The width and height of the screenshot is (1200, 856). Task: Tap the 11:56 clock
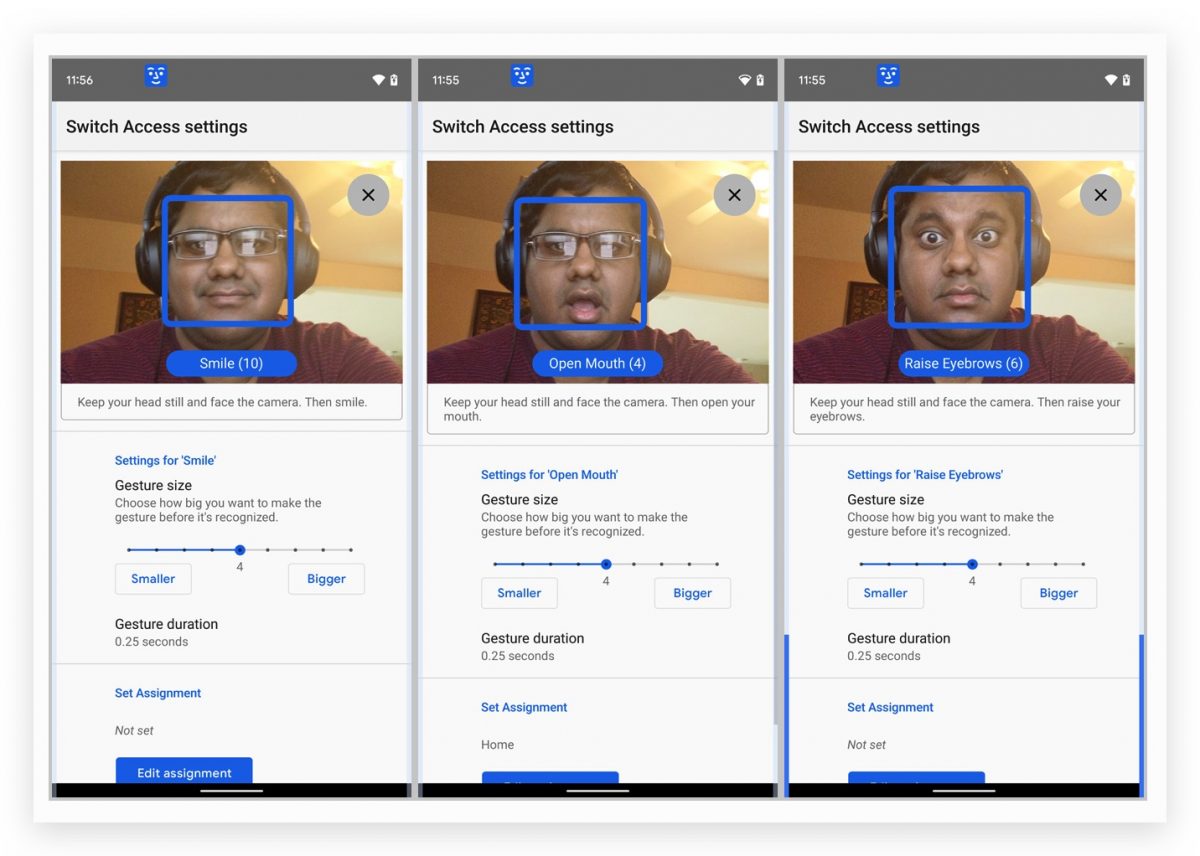(x=79, y=80)
